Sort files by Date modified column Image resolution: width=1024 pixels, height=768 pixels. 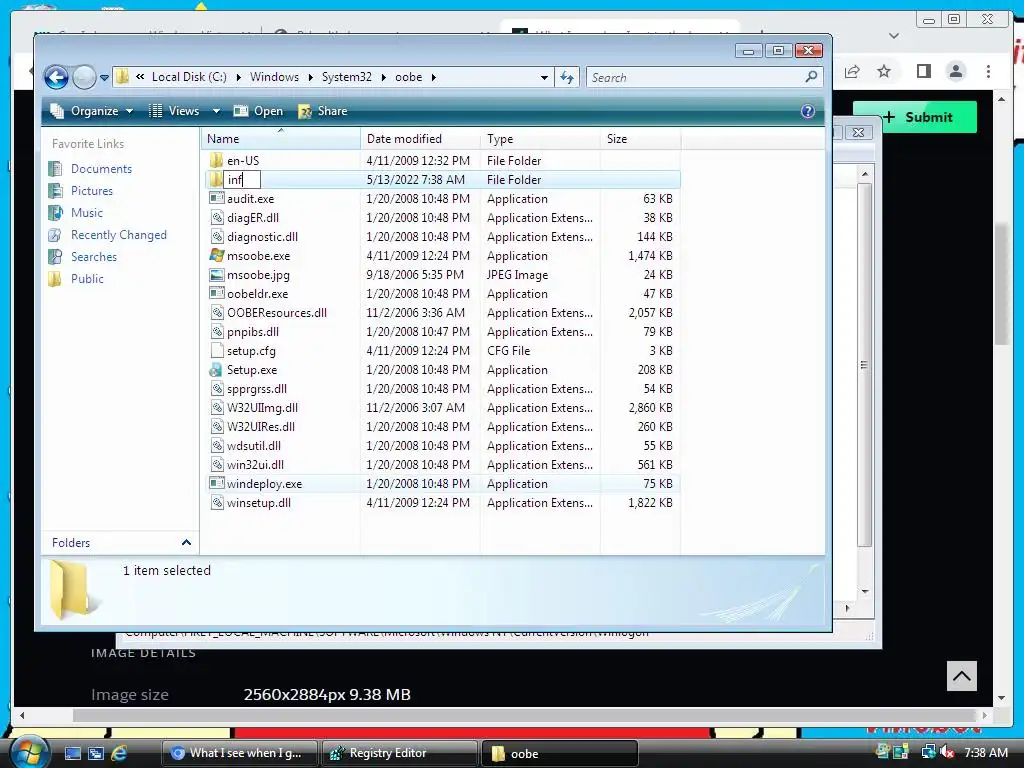point(421,138)
